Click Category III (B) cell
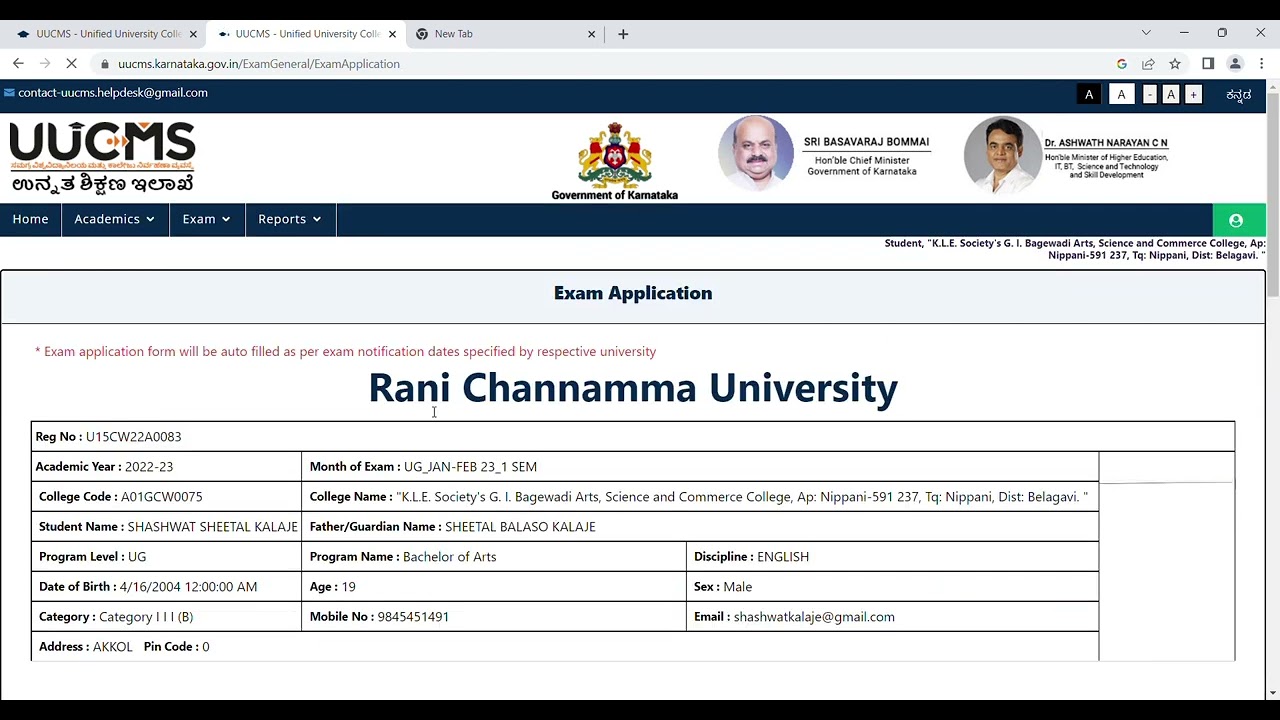This screenshot has height=720, width=1280. [166, 617]
